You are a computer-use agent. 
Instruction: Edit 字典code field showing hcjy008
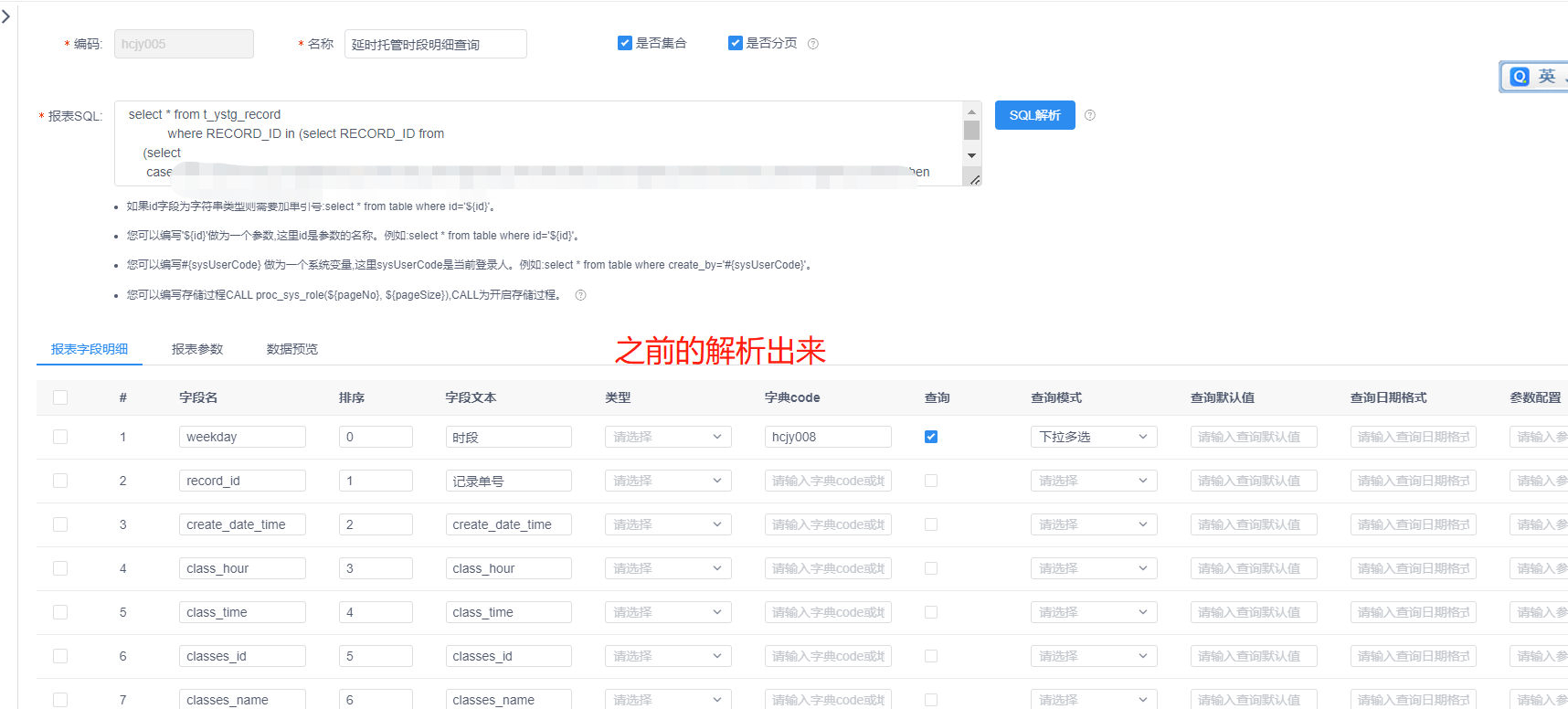[828, 437]
